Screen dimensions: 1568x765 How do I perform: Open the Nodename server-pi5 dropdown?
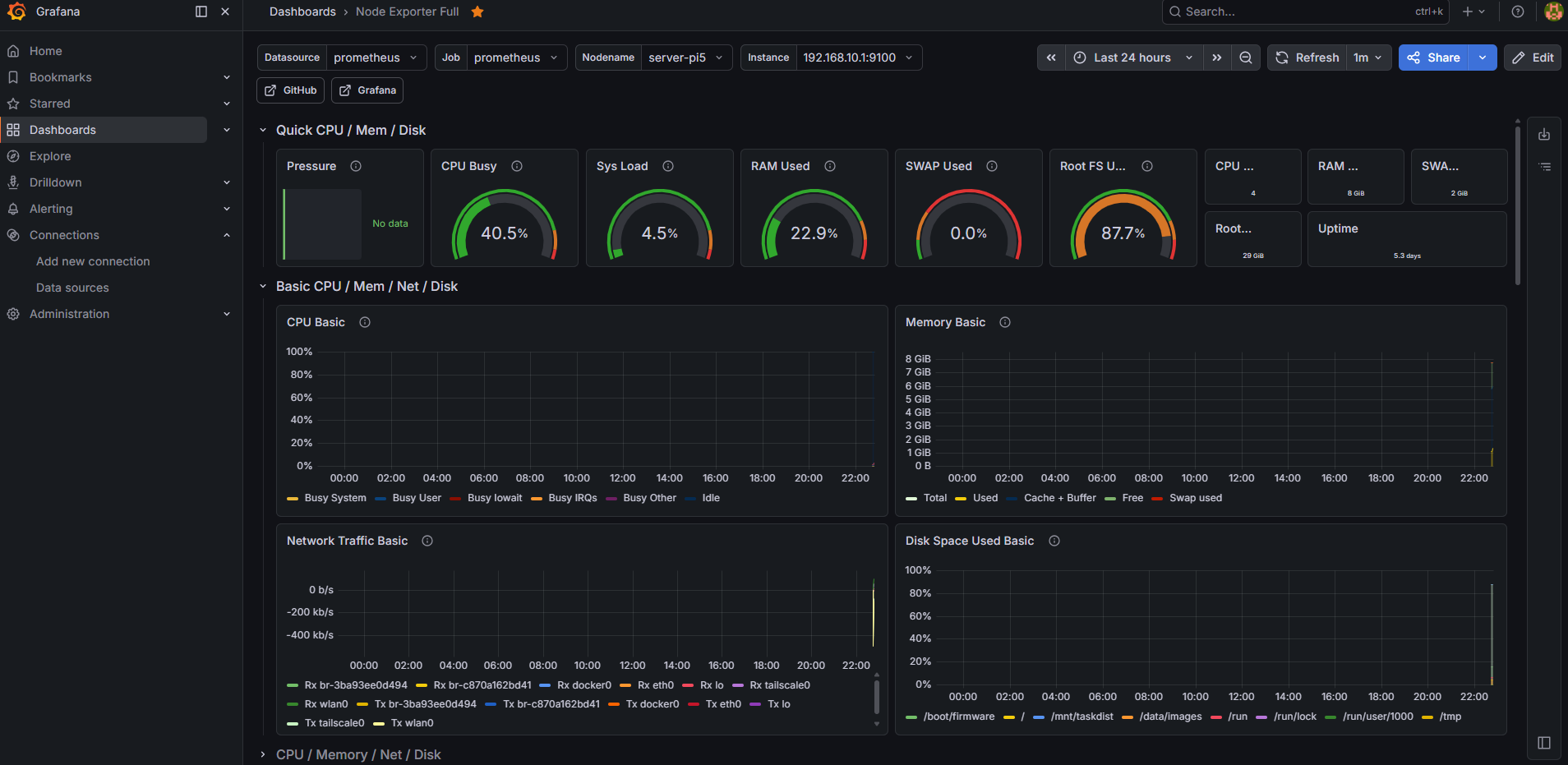click(686, 58)
